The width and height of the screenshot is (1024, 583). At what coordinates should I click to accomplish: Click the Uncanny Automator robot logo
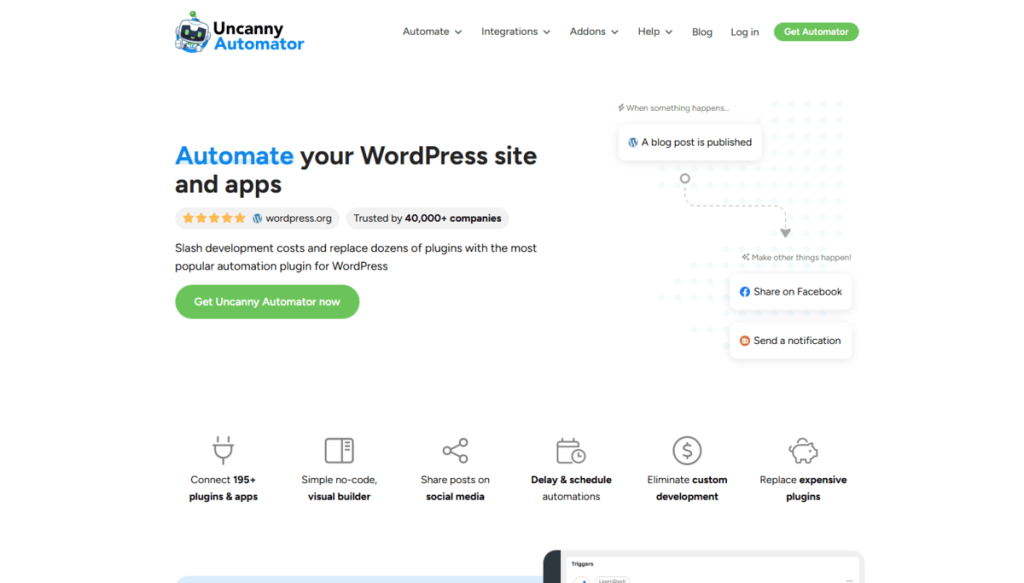(193, 31)
